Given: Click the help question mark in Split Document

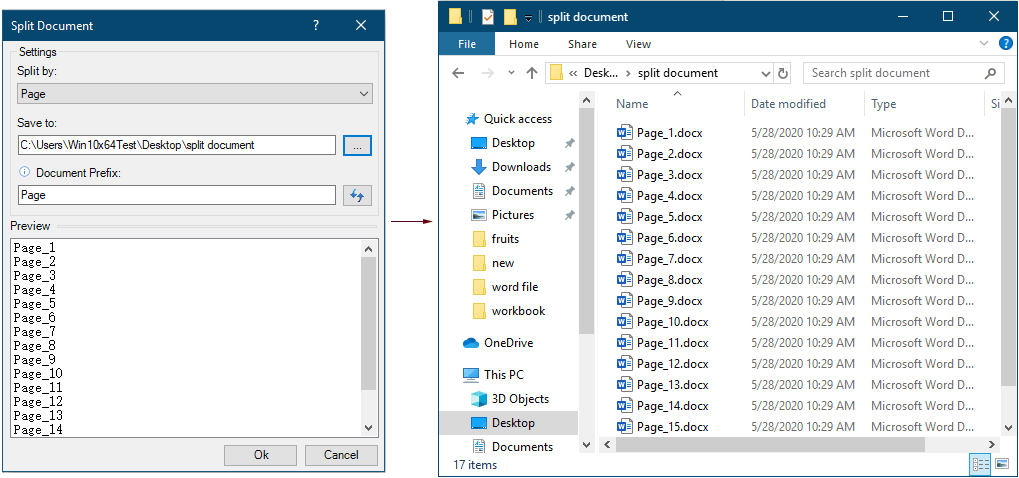Looking at the screenshot, I should (x=316, y=25).
